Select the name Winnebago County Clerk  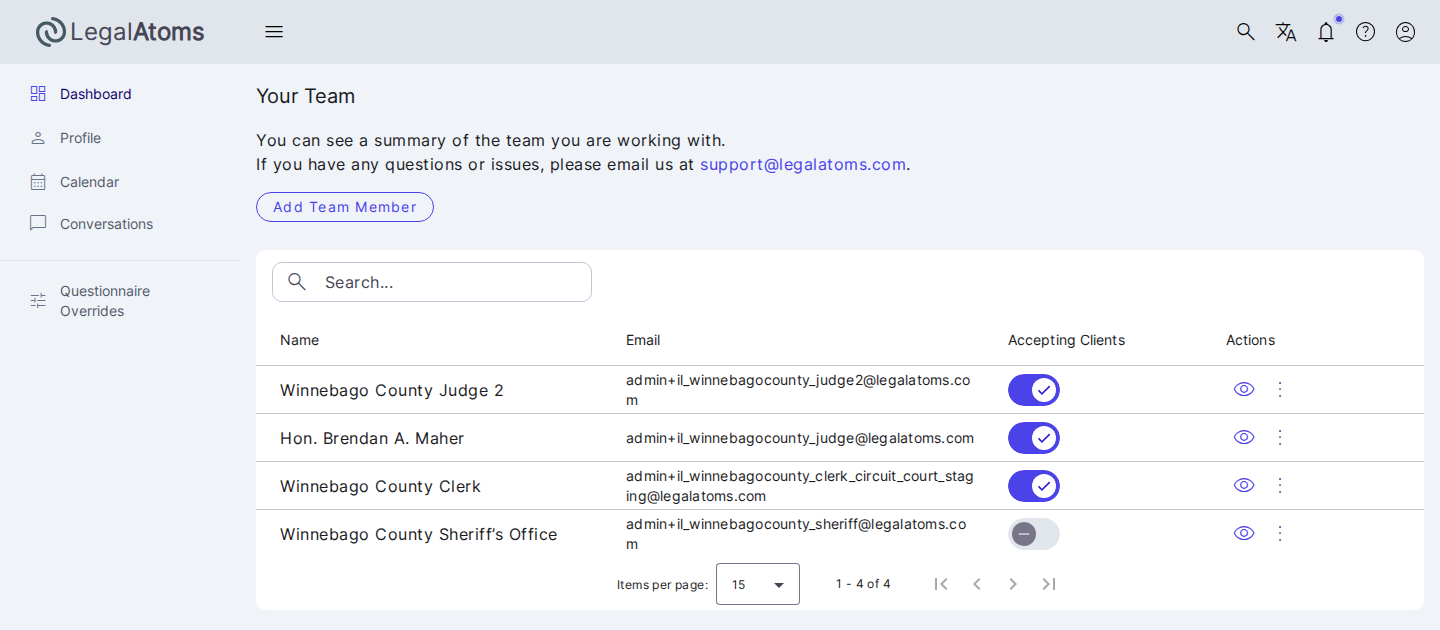(380, 486)
